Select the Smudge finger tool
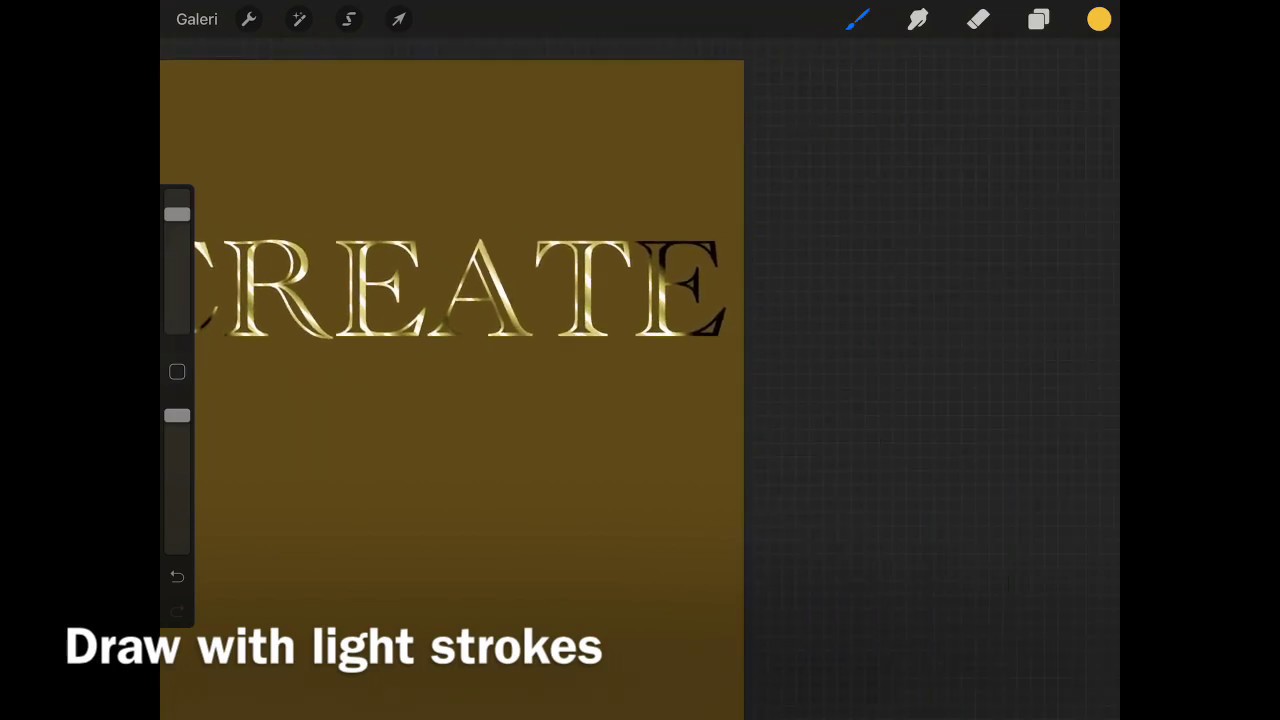This screenshot has width=1280, height=720. pyautogui.click(x=918, y=19)
